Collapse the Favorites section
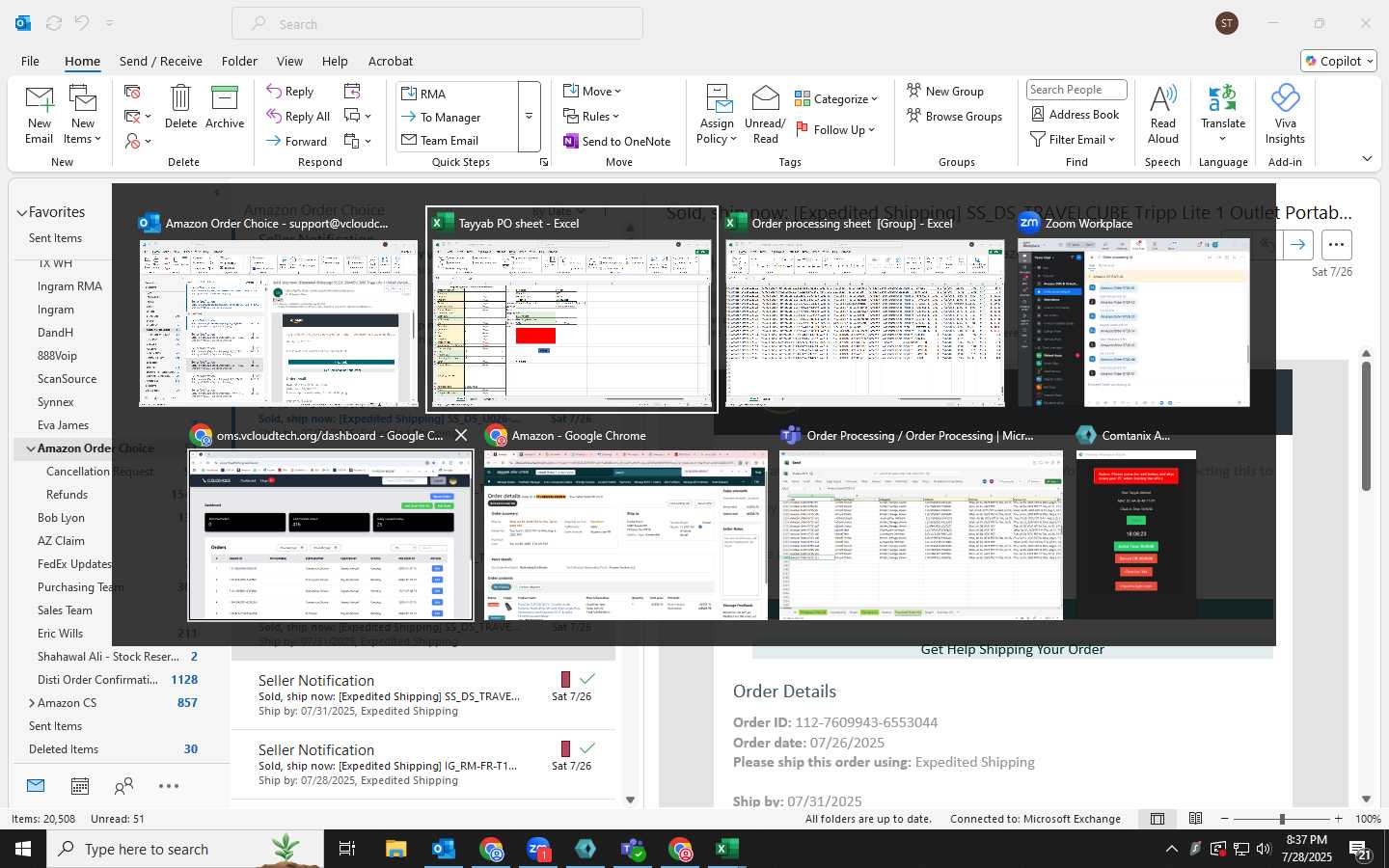This screenshot has height=868, width=1389. [x=22, y=212]
